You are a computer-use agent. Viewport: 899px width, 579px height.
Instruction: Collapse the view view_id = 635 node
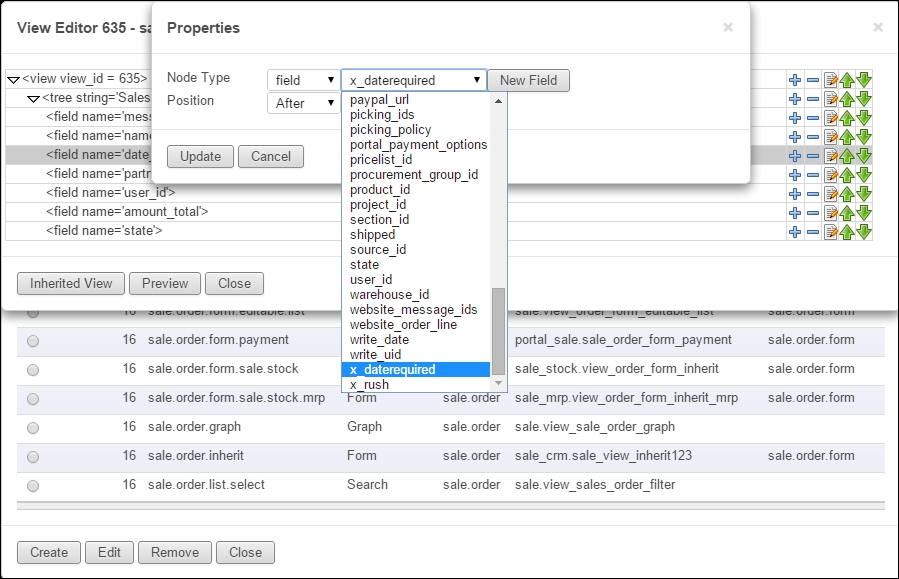pyautogui.click(x=13, y=79)
